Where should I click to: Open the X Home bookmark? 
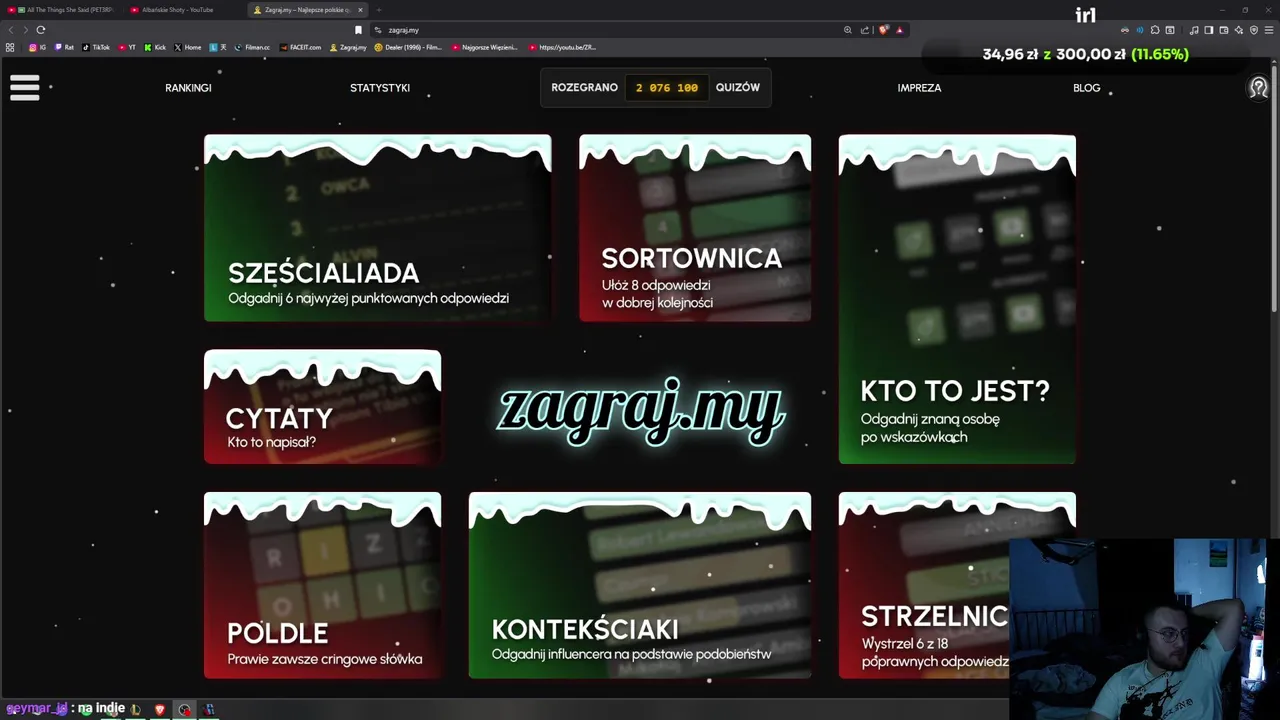tap(188, 47)
